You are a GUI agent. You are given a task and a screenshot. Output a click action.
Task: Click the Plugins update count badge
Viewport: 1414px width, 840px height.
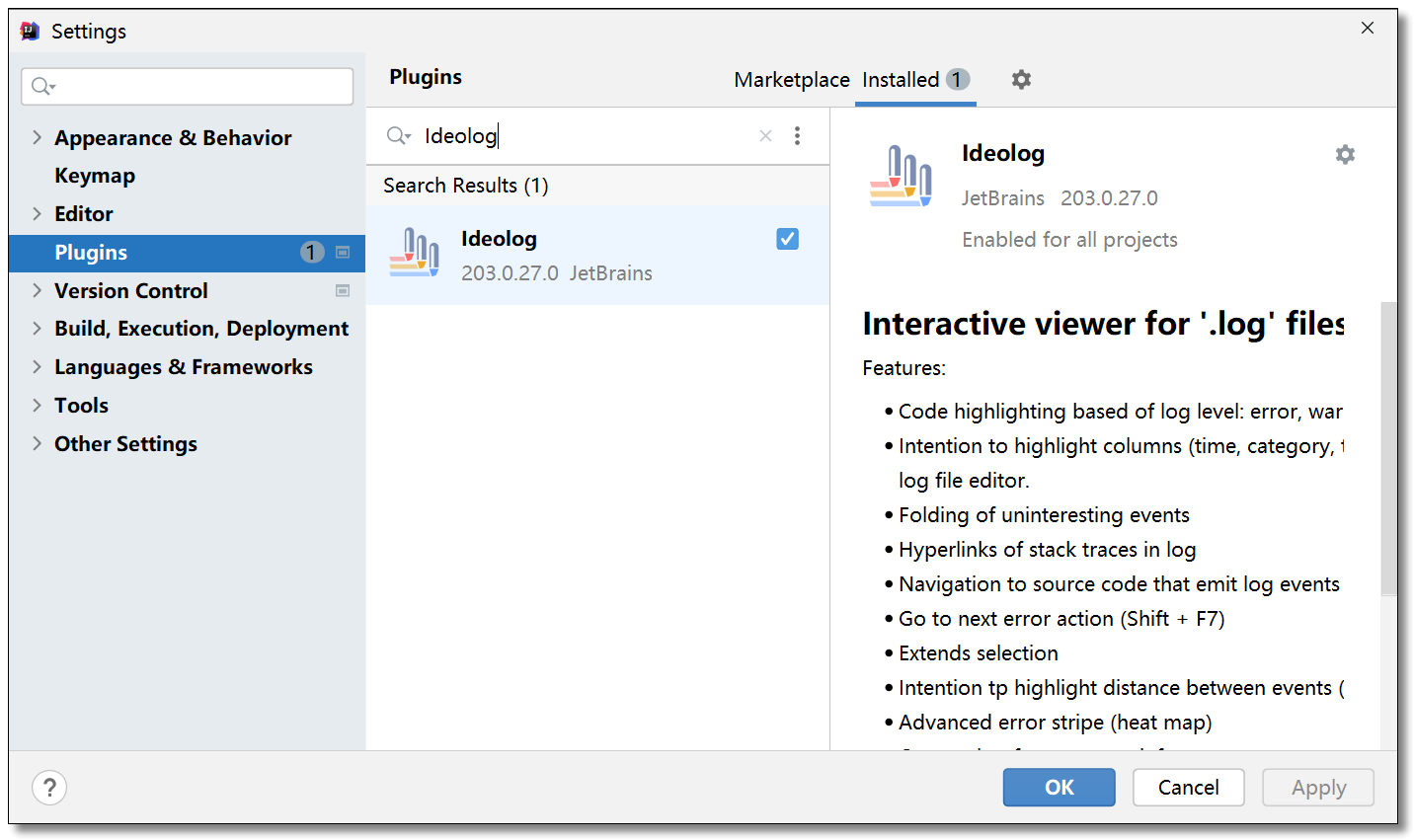tap(312, 253)
